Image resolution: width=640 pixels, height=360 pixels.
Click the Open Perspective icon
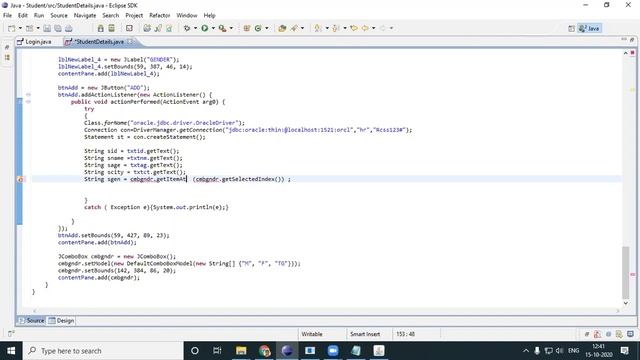coord(571,28)
